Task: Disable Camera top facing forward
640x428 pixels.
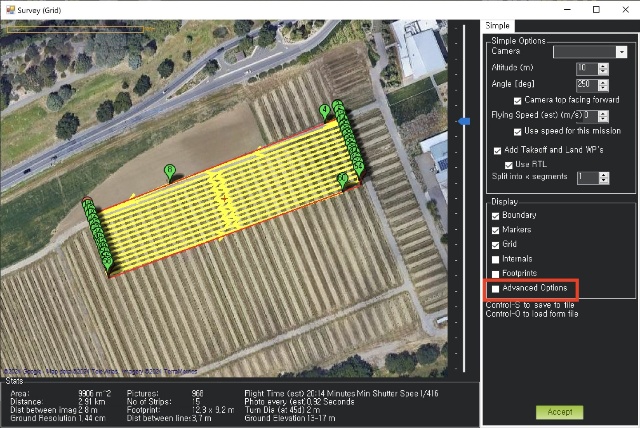Action: 517,100
